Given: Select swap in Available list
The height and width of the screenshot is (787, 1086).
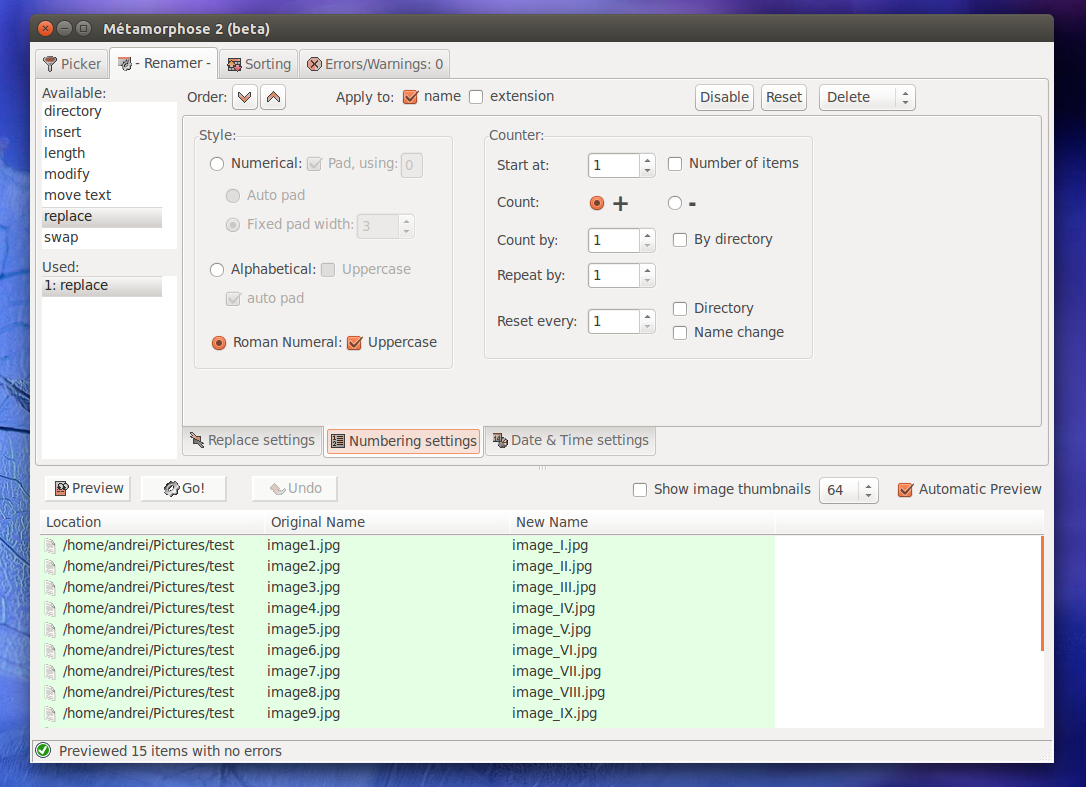Looking at the screenshot, I should coord(102,238).
